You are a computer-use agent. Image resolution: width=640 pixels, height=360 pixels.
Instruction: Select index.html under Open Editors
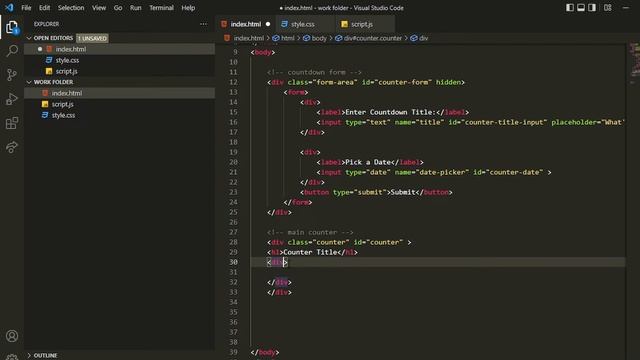120,49
